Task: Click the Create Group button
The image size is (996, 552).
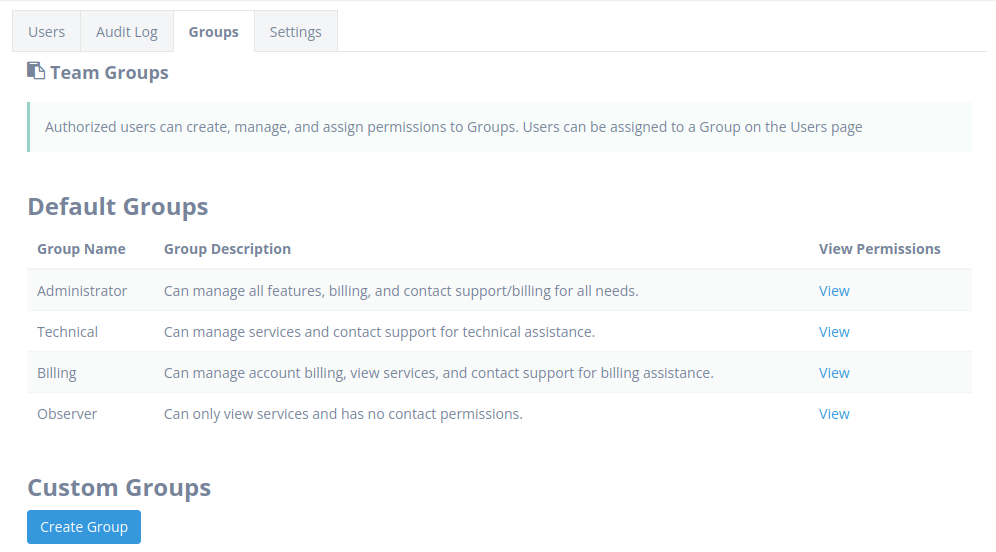Action: pyautogui.click(x=84, y=527)
